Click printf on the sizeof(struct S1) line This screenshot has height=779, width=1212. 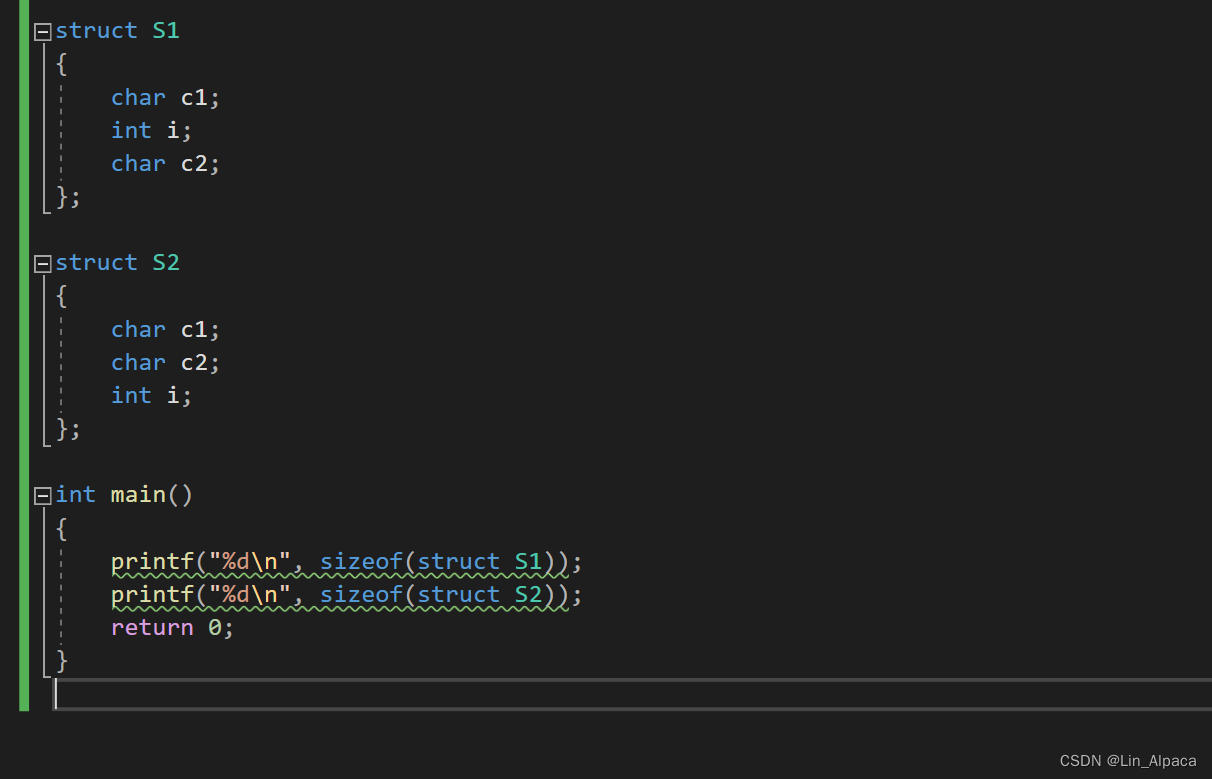coord(152,562)
